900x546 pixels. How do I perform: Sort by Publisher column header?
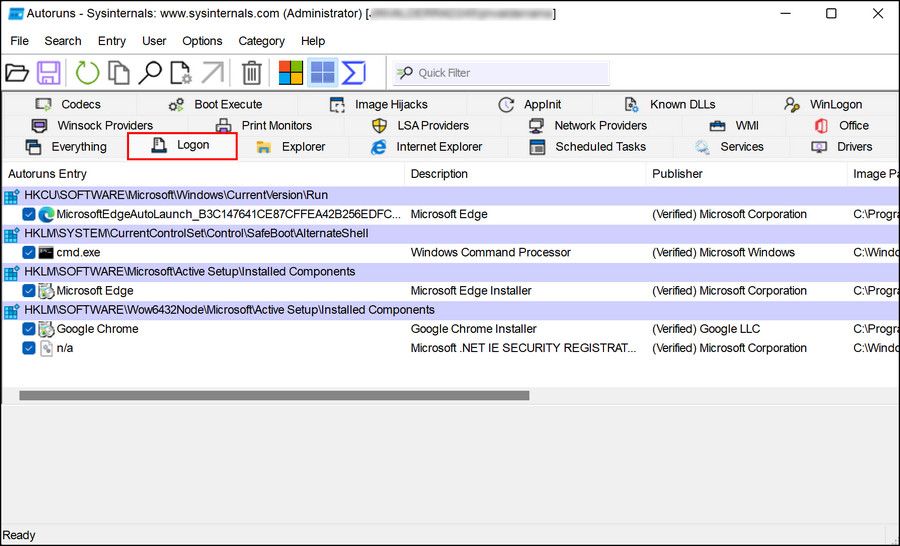click(747, 174)
